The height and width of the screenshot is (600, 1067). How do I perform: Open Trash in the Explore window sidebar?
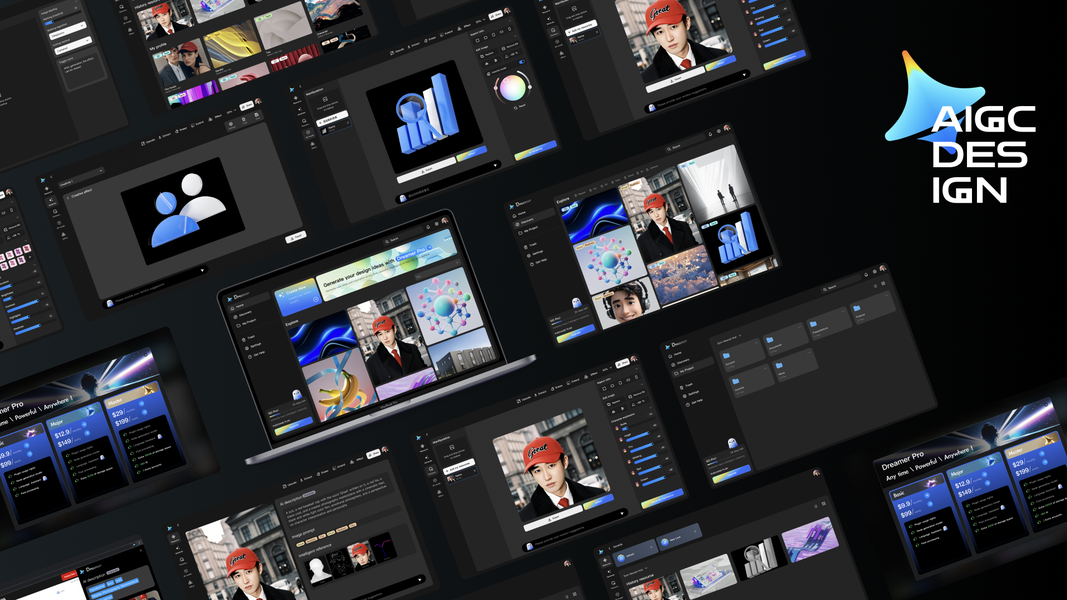coord(532,245)
